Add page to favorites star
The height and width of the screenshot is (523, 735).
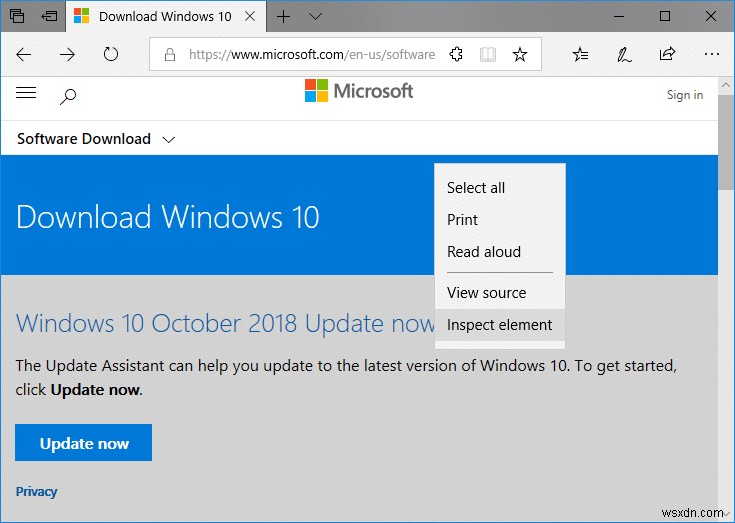click(x=520, y=54)
